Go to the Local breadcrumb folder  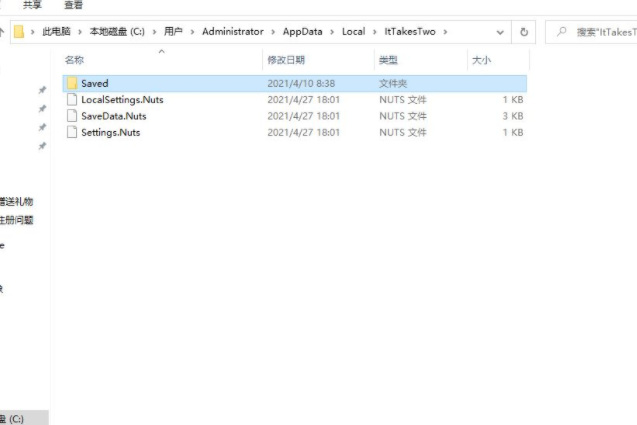click(x=353, y=32)
